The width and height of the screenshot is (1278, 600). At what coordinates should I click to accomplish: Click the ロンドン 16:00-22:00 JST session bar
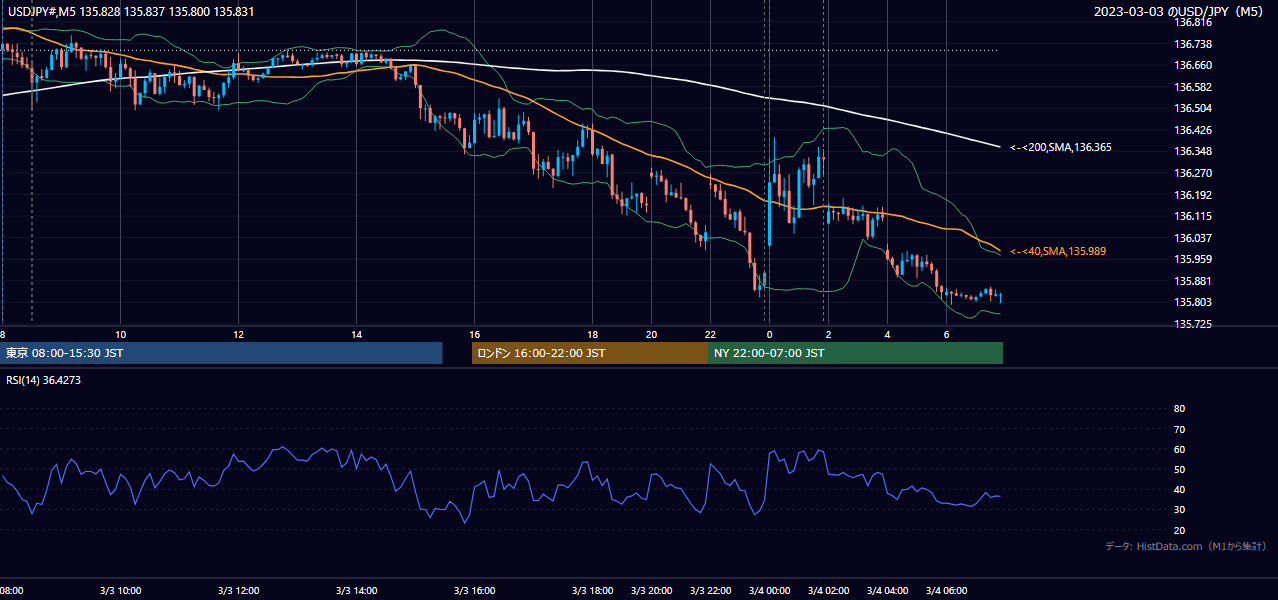click(x=589, y=353)
